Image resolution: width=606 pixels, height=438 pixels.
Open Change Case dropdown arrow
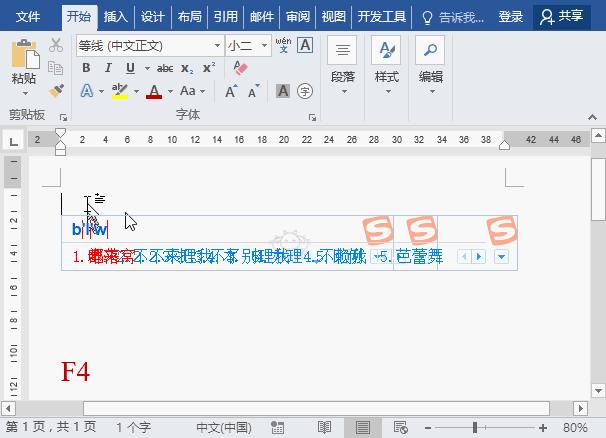(x=203, y=92)
